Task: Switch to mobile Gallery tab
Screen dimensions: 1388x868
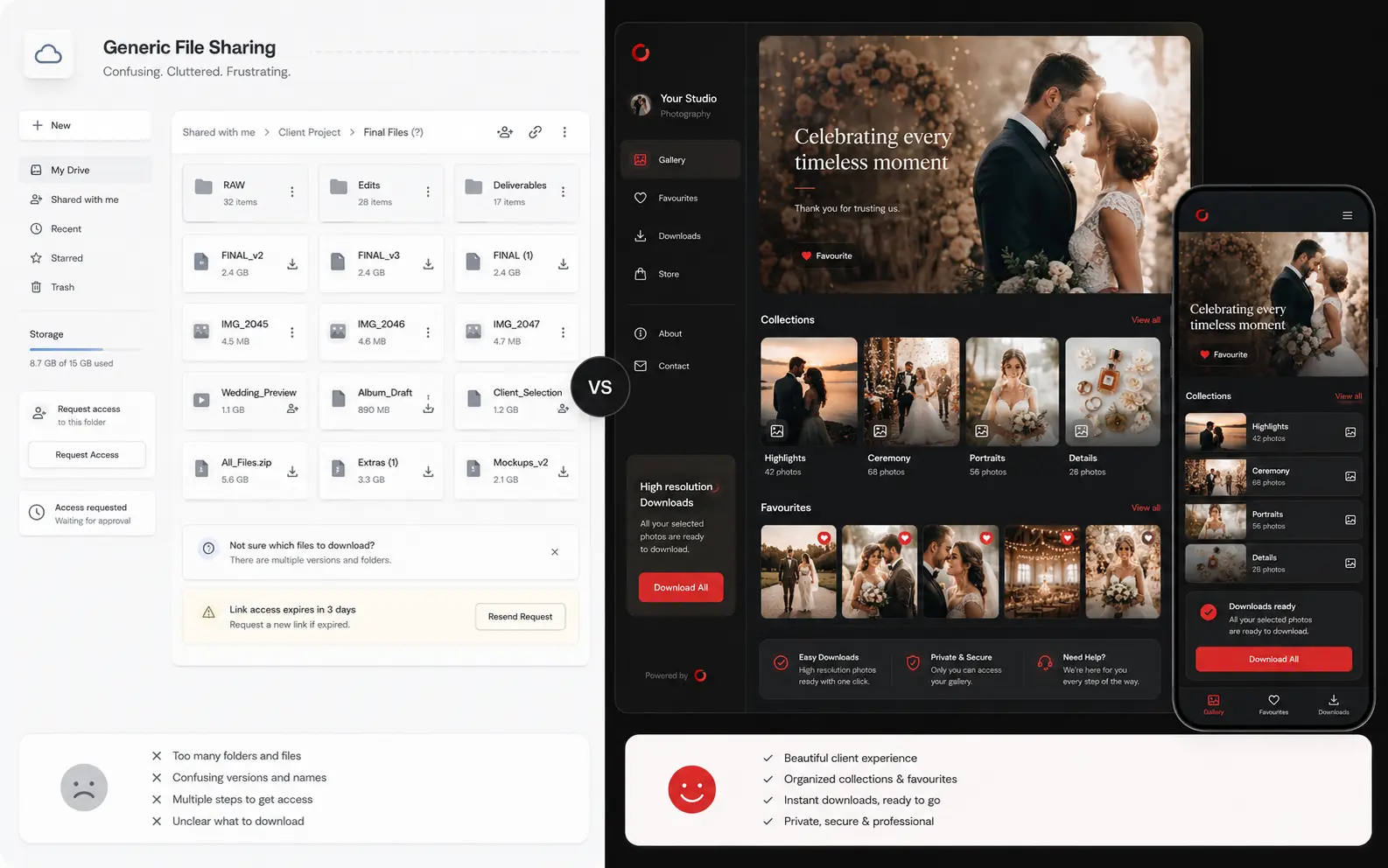Action: click(x=1213, y=704)
